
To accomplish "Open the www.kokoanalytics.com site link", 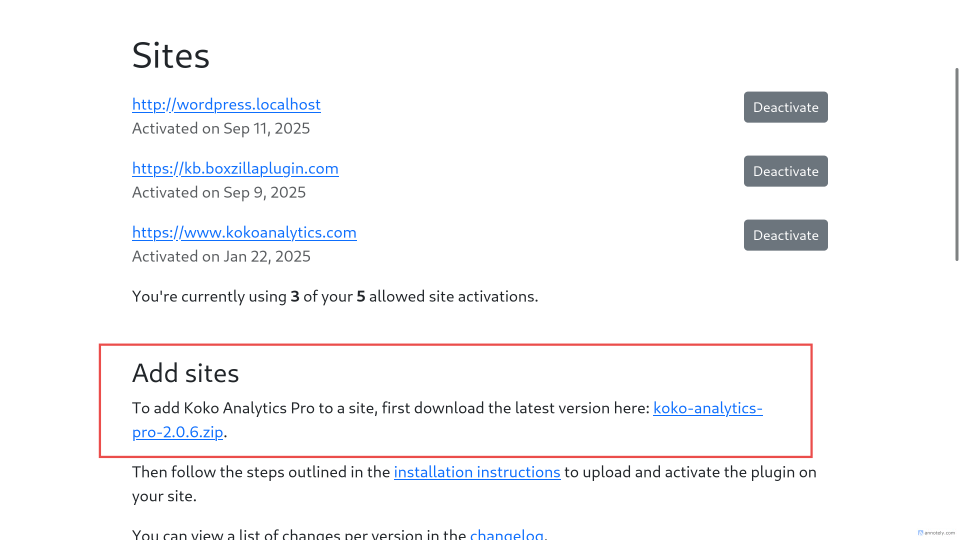I will pyautogui.click(x=244, y=233).
